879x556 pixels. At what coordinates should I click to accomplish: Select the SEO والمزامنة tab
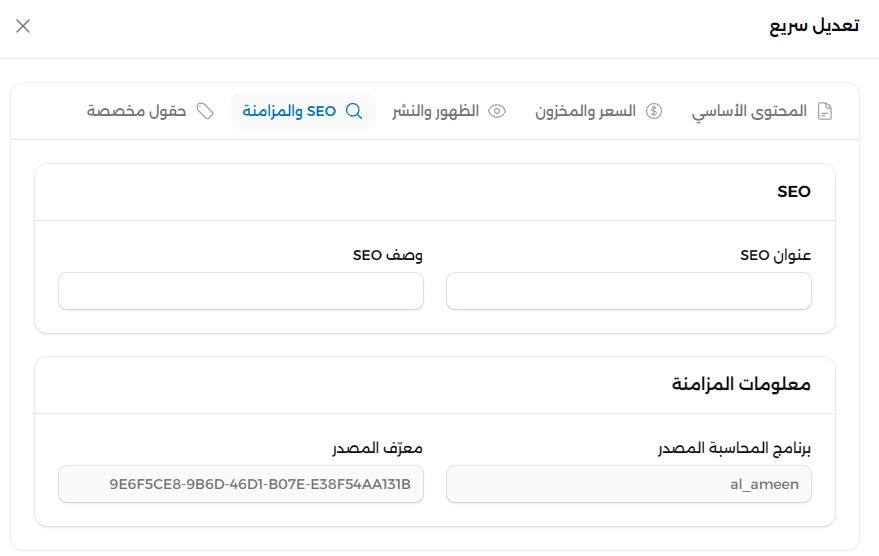pos(303,111)
